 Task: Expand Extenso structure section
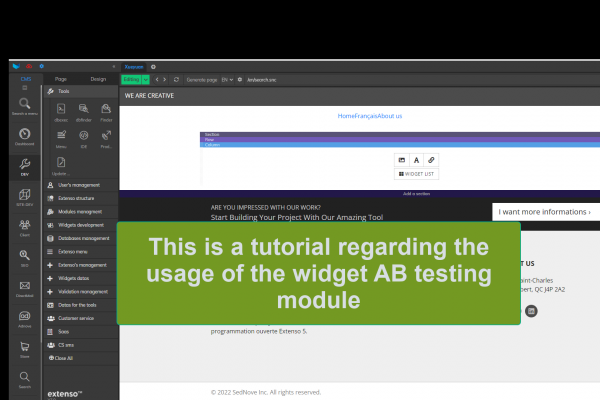tap(81, 198)
